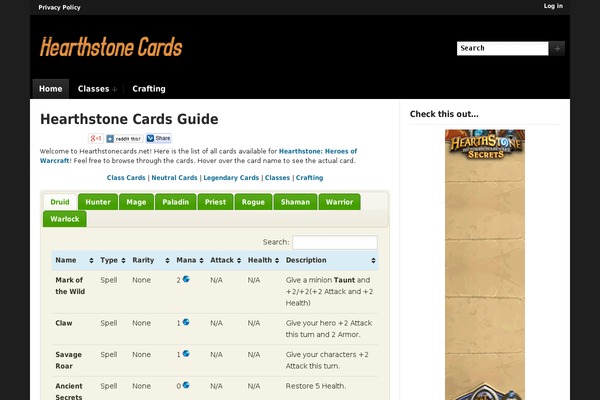Open the Hearthstone: Heroes of Warcraft link

(318, 151)
